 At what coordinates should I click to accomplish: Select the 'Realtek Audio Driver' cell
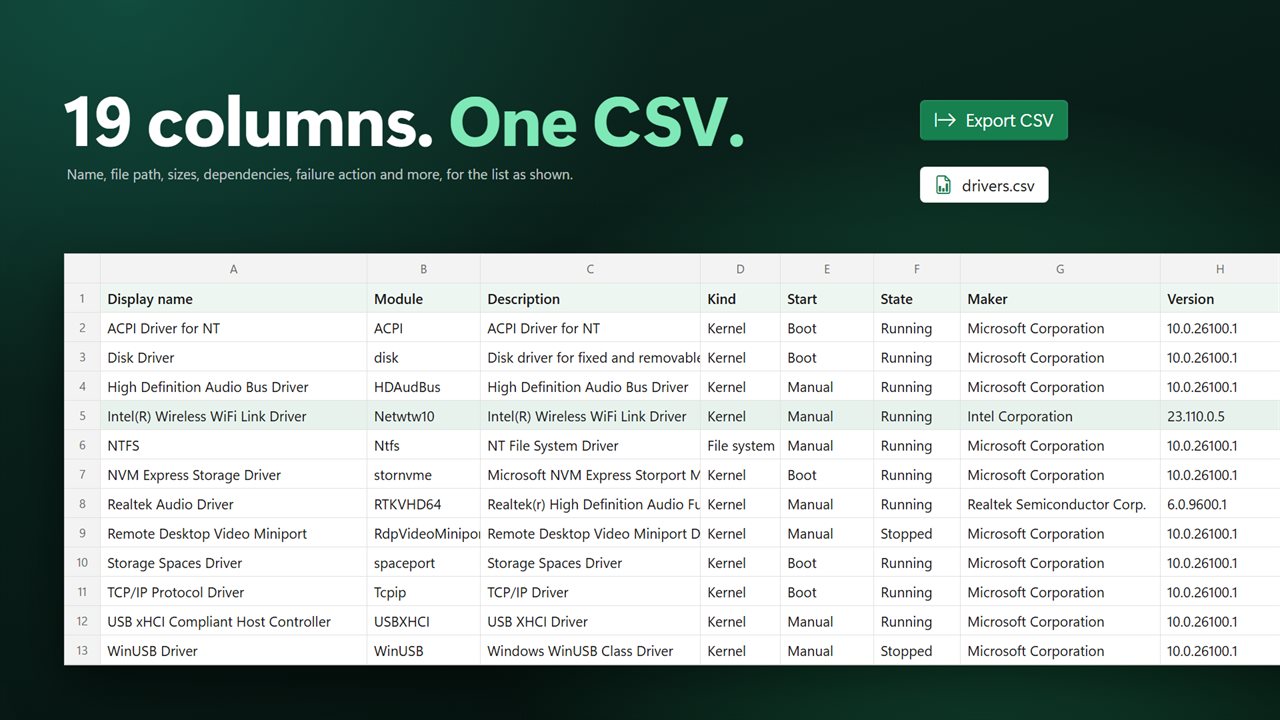point(234,504)
